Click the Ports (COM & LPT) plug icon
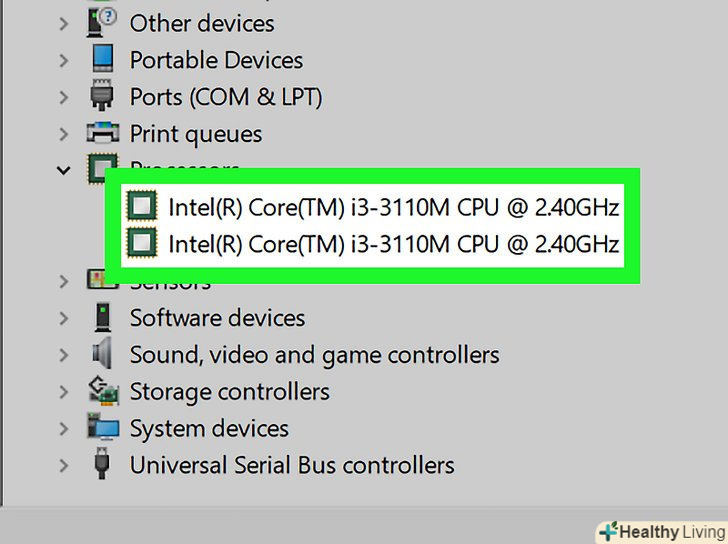728x544 pixels. point(102,96)
